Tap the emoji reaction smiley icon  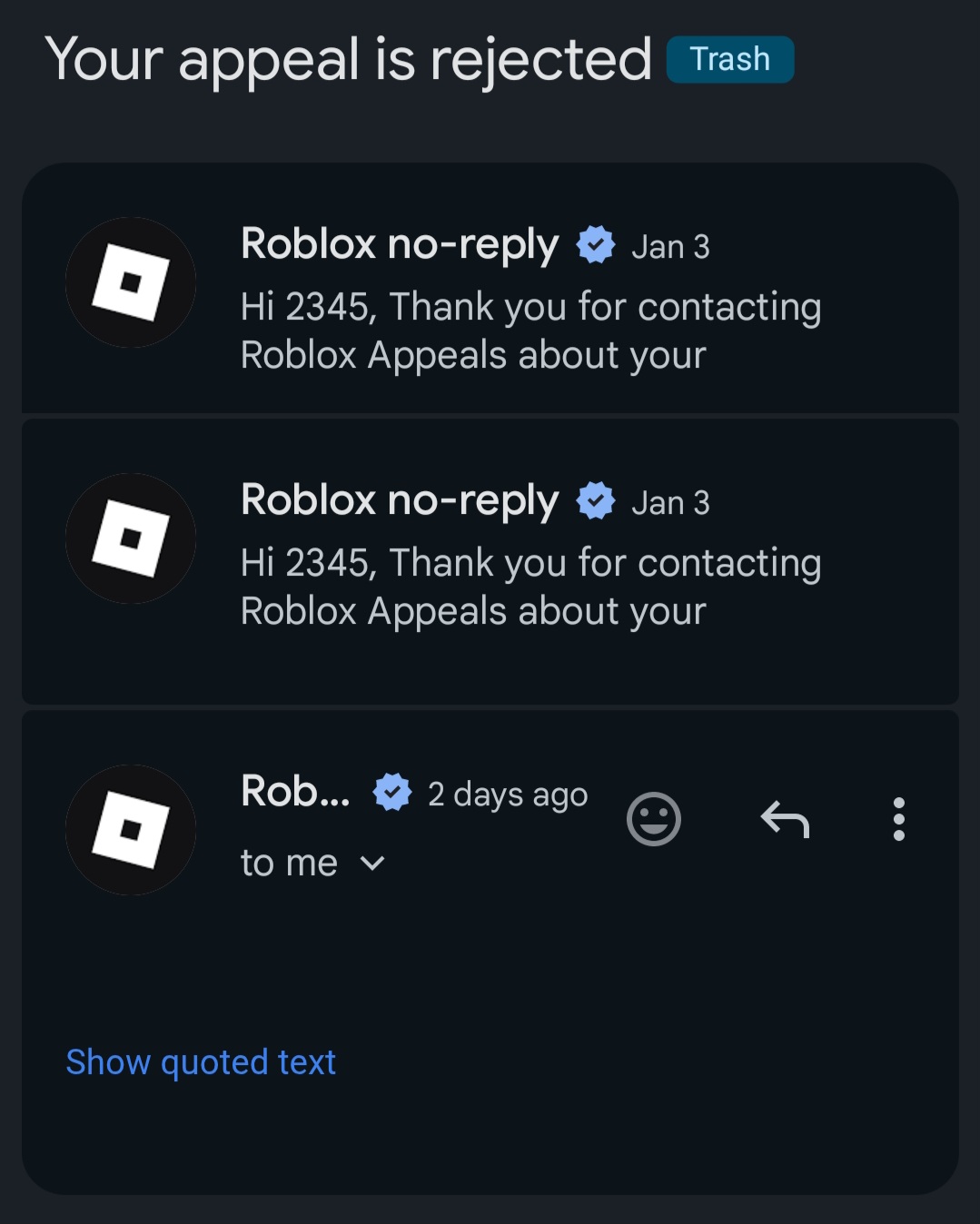point(654,819)
